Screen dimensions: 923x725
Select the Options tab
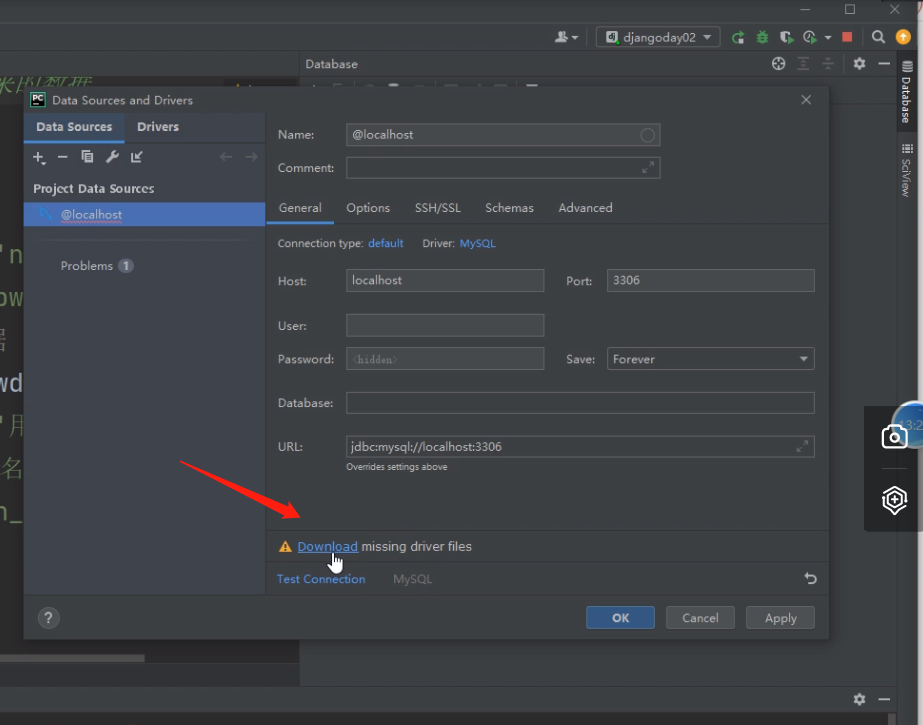tap(368, 208)
